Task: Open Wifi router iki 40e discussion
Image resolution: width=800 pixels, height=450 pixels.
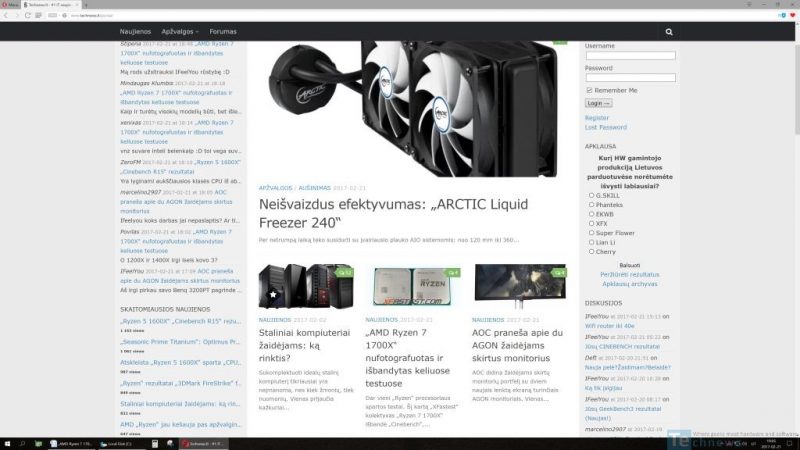Action: (610, 326)
